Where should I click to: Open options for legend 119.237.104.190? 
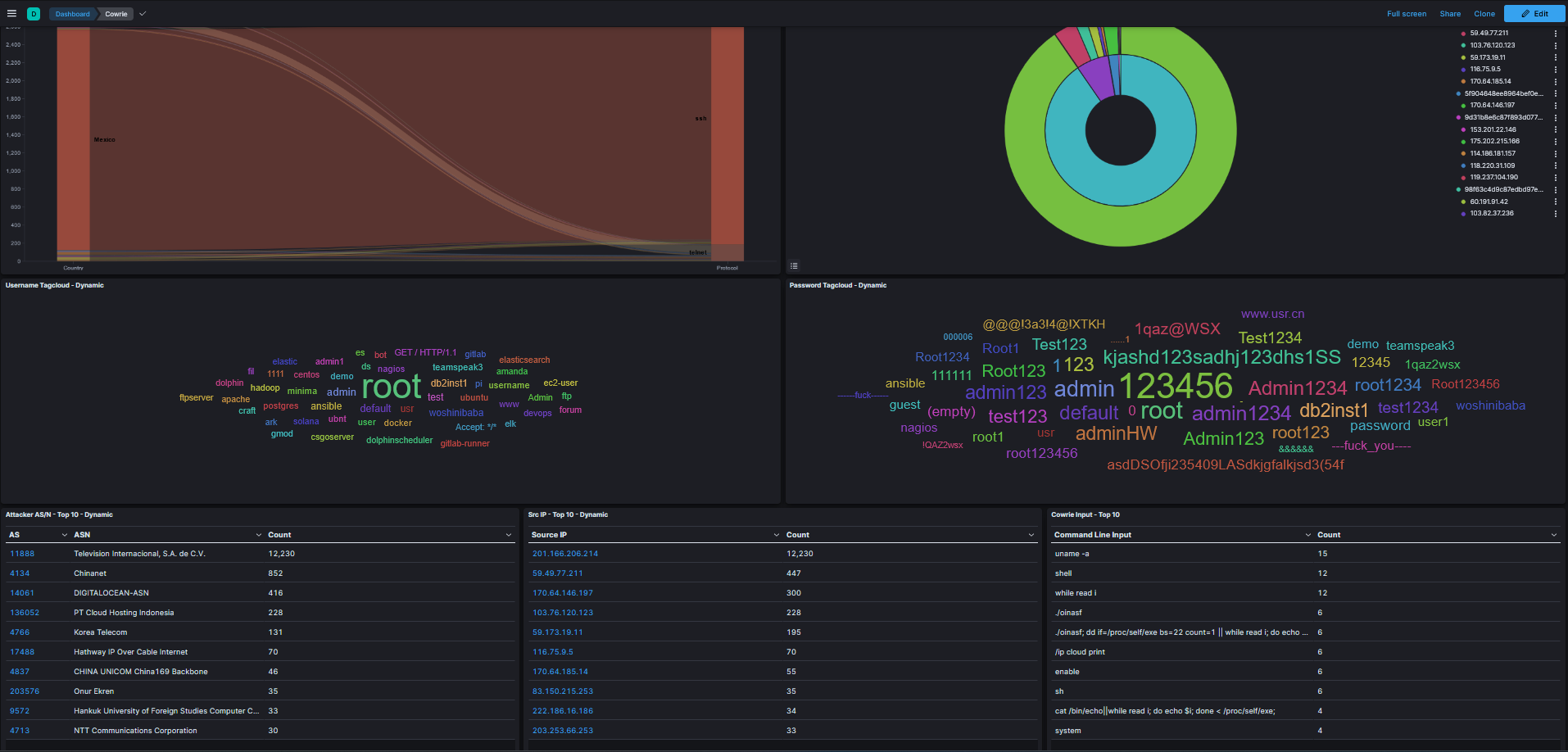(x=1556, y=177)
